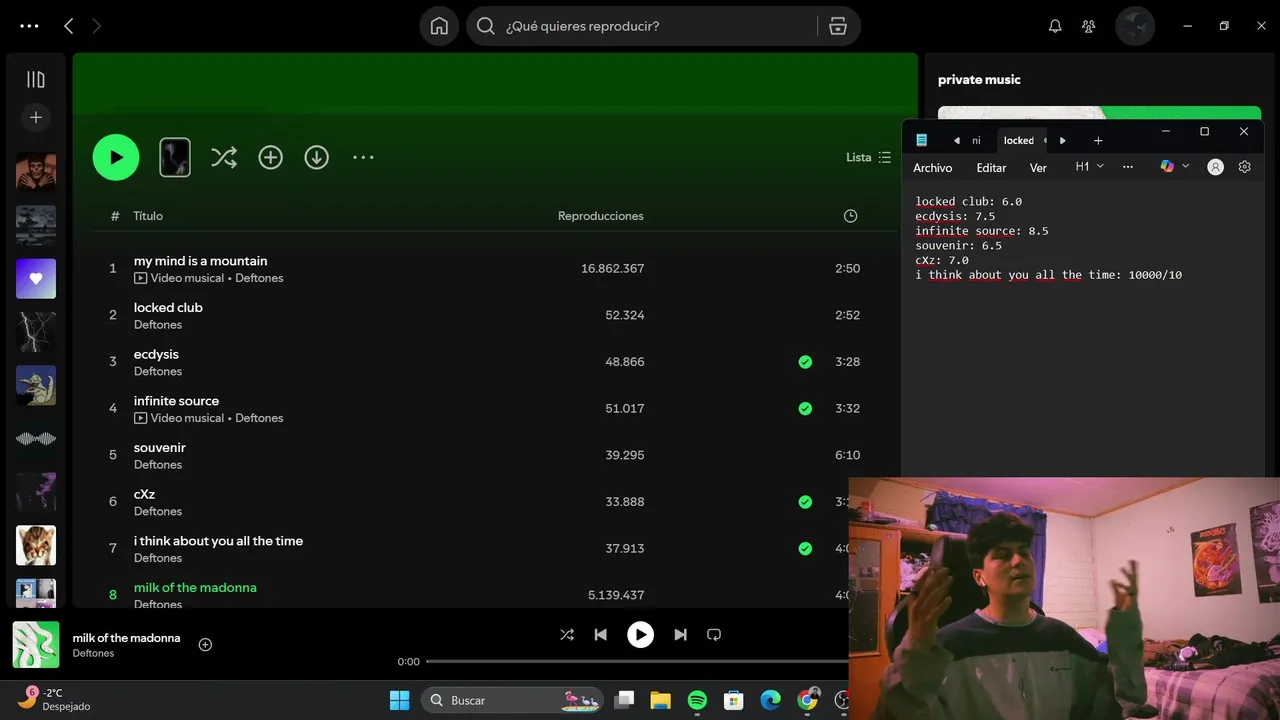Screen dimensions: 1280x720
Task: Enable shuffle for this album
Action: coord(224,157)
